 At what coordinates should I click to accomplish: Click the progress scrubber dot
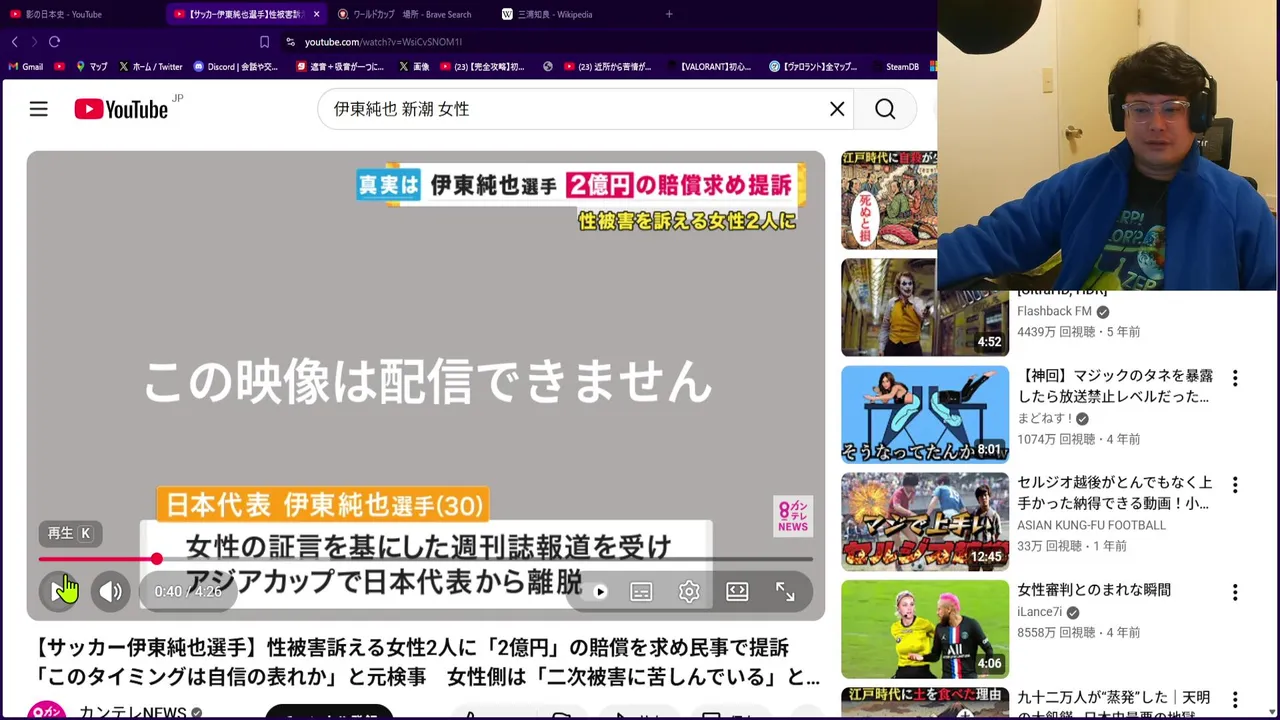pyautogui.click(x=157, y=559)
